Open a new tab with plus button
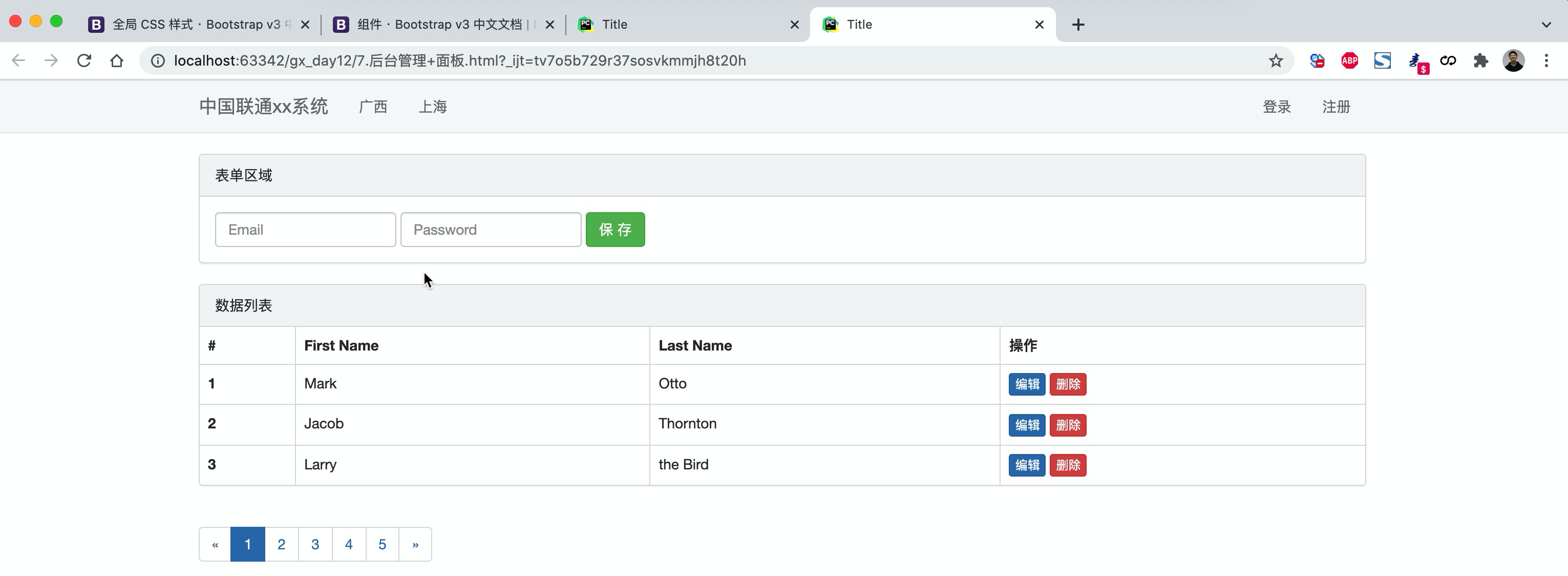The height and width of the screenshot is (576, 1568). [1078, 25]
